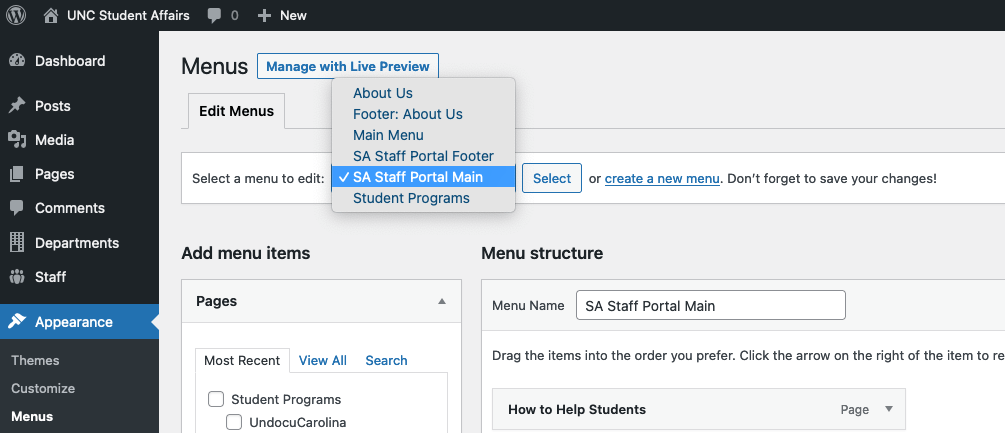1005x433 pixels.
Task: Expand the How to Help Students item arrow
Action: point(888,409)
